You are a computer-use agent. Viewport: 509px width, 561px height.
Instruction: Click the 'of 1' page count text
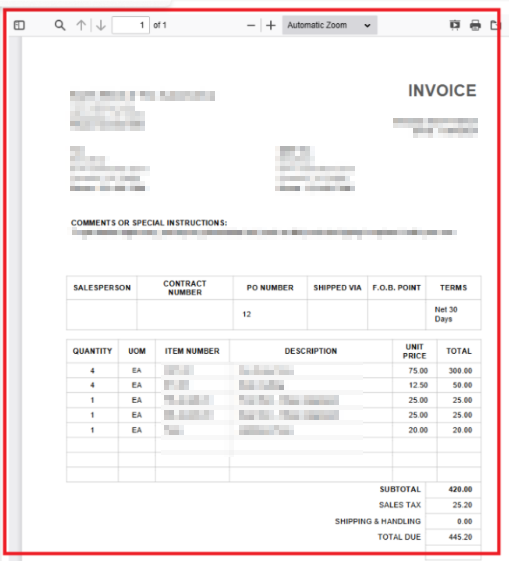point(160,25)
